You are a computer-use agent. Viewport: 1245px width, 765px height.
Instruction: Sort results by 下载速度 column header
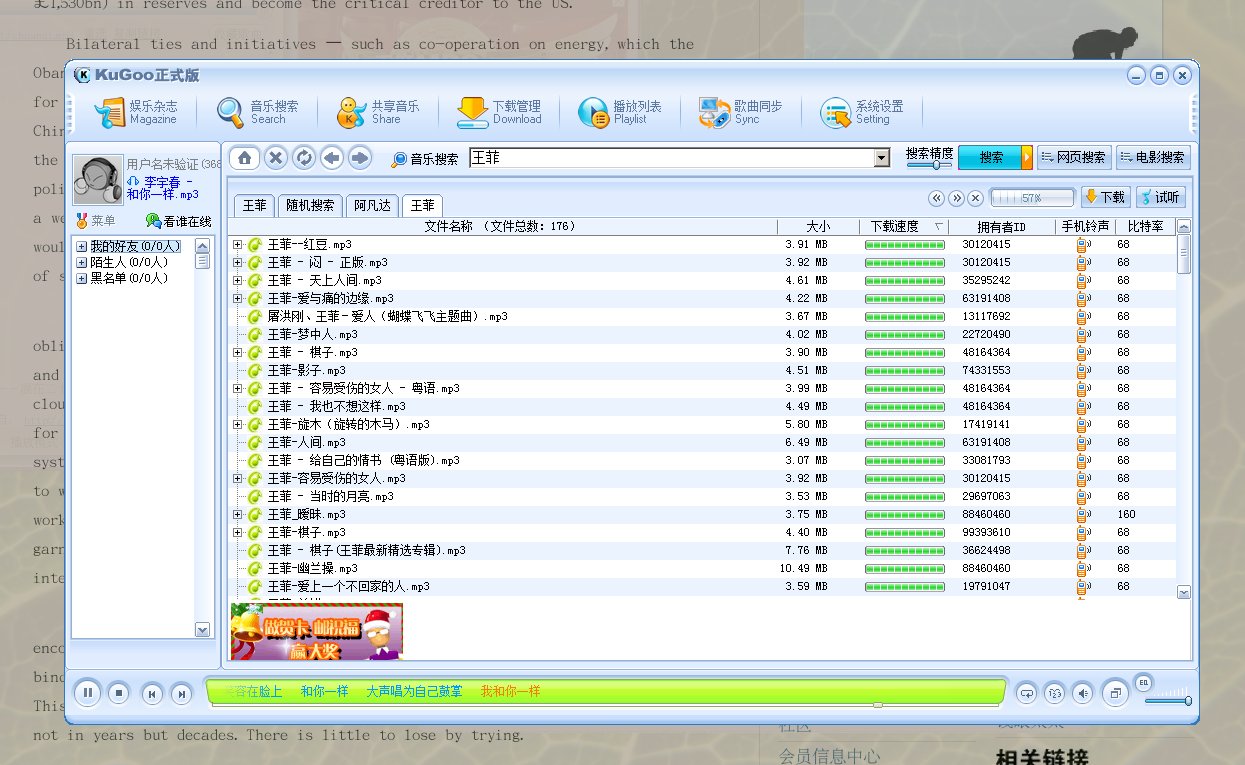904,227
